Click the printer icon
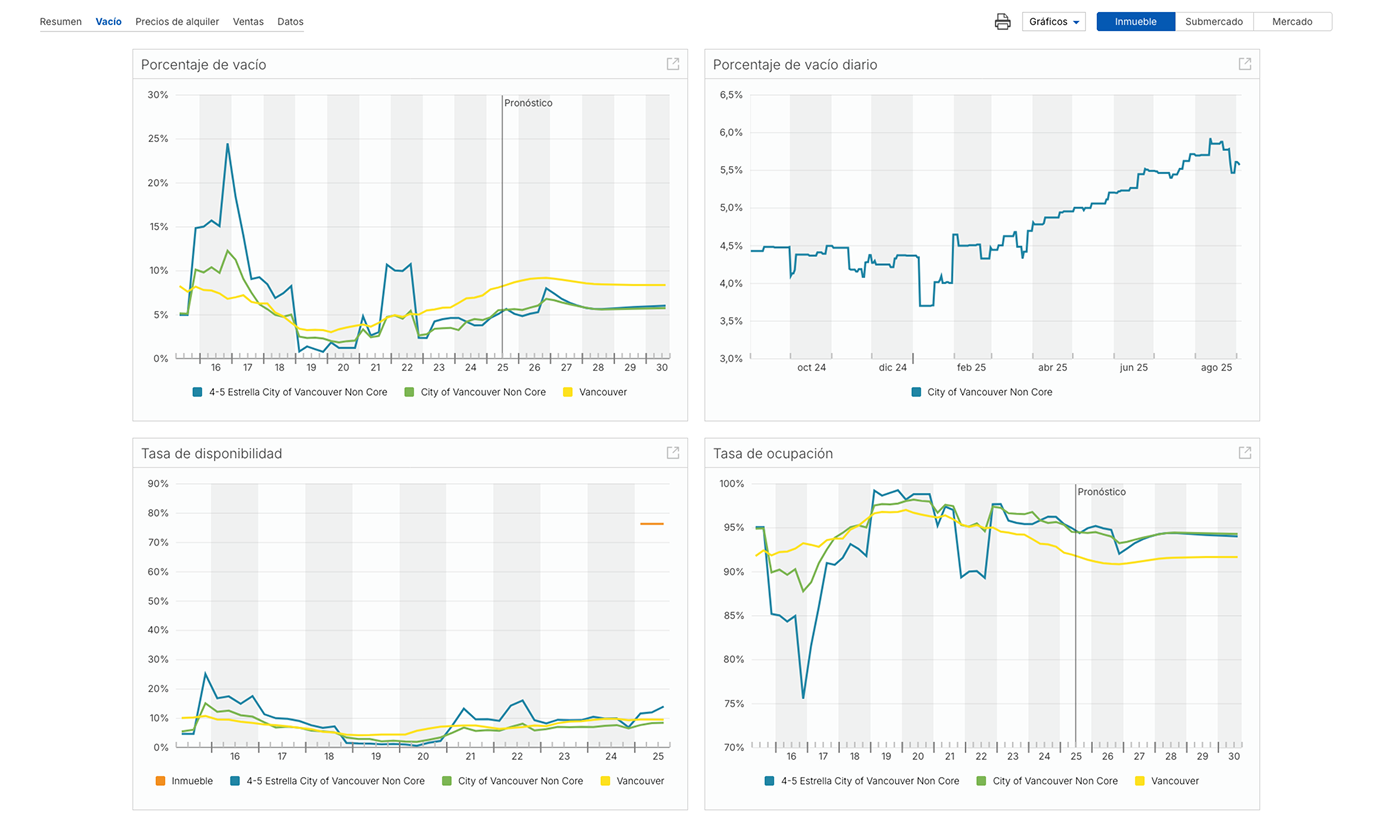 click(x=1002, y=22)
